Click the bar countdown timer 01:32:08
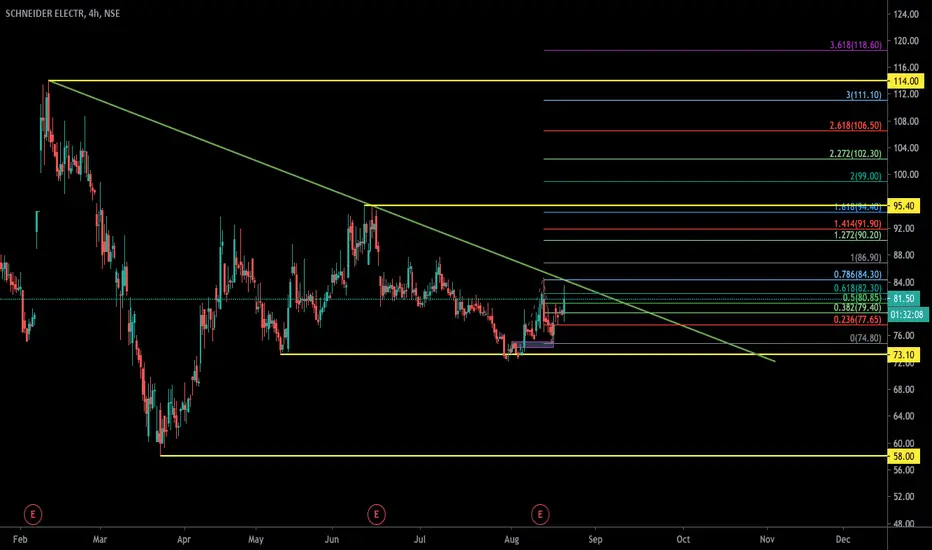The height and width of the screenshot is (550, 932). click(x=907, y=315)
